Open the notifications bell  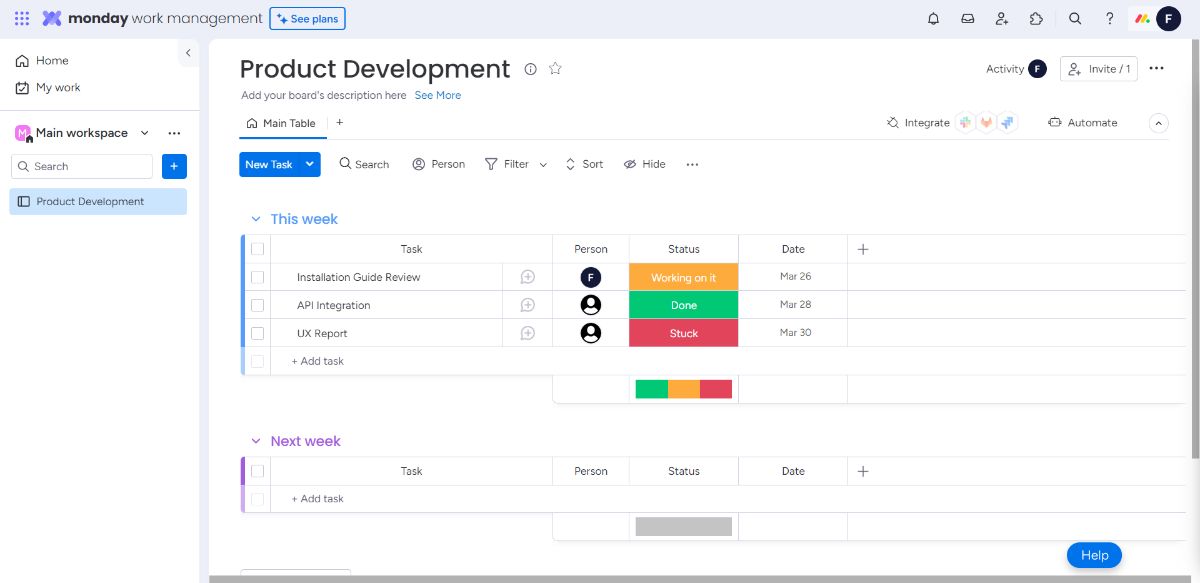tap(933, 18)
